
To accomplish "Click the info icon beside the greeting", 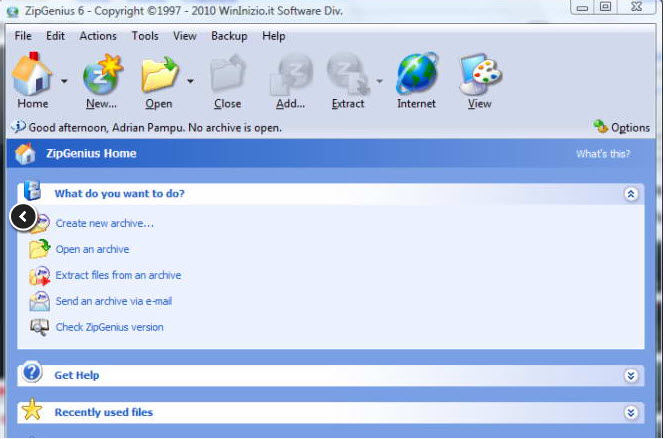I will coord(18,126).
